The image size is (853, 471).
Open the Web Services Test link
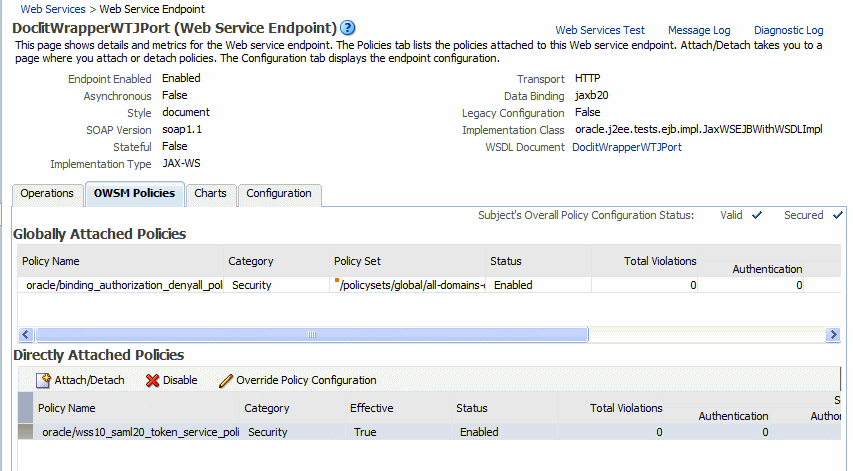pyautogui.click(x=600, y=31)
